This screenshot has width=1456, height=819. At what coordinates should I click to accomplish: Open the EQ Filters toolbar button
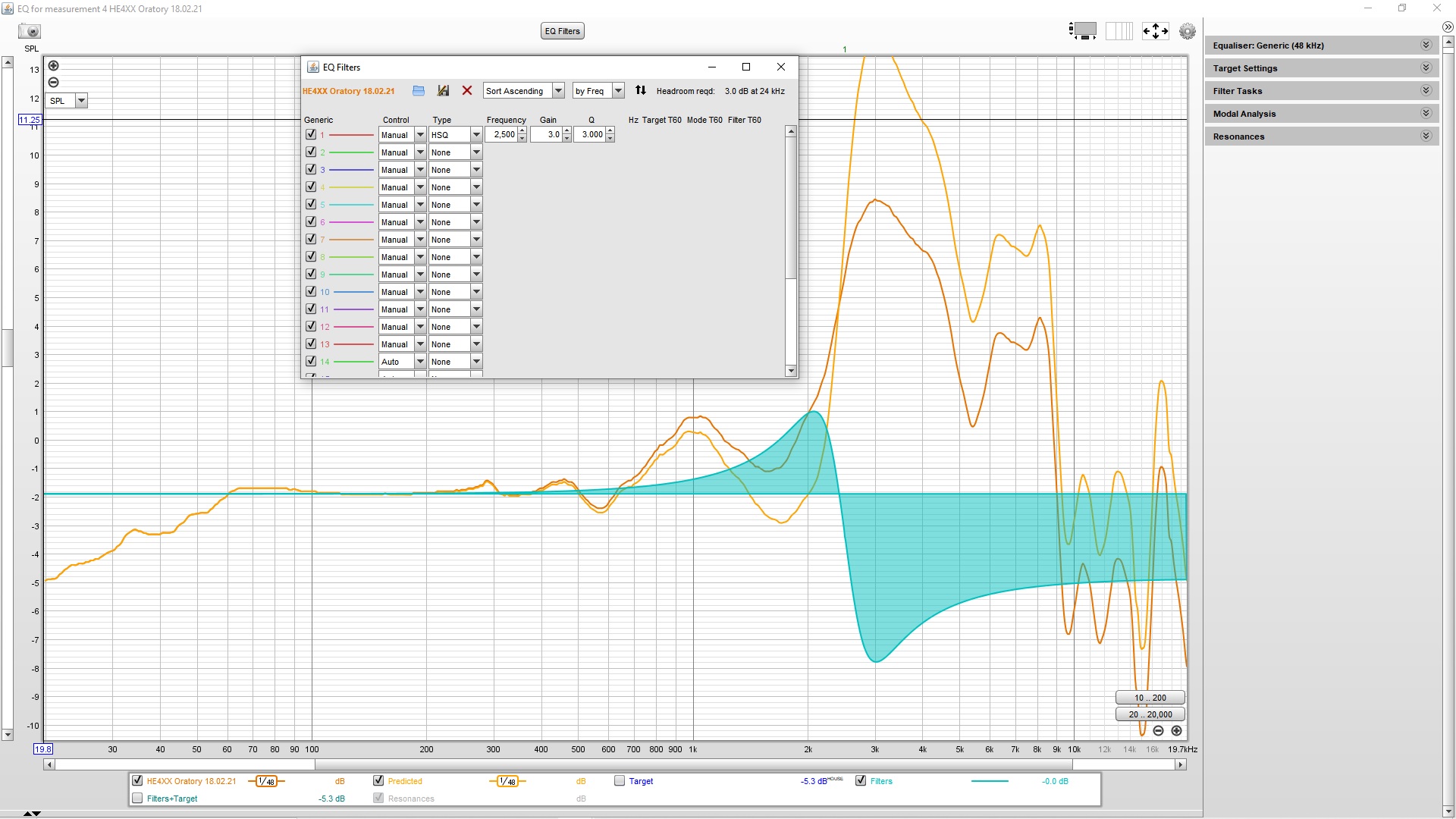click(563, 31)
